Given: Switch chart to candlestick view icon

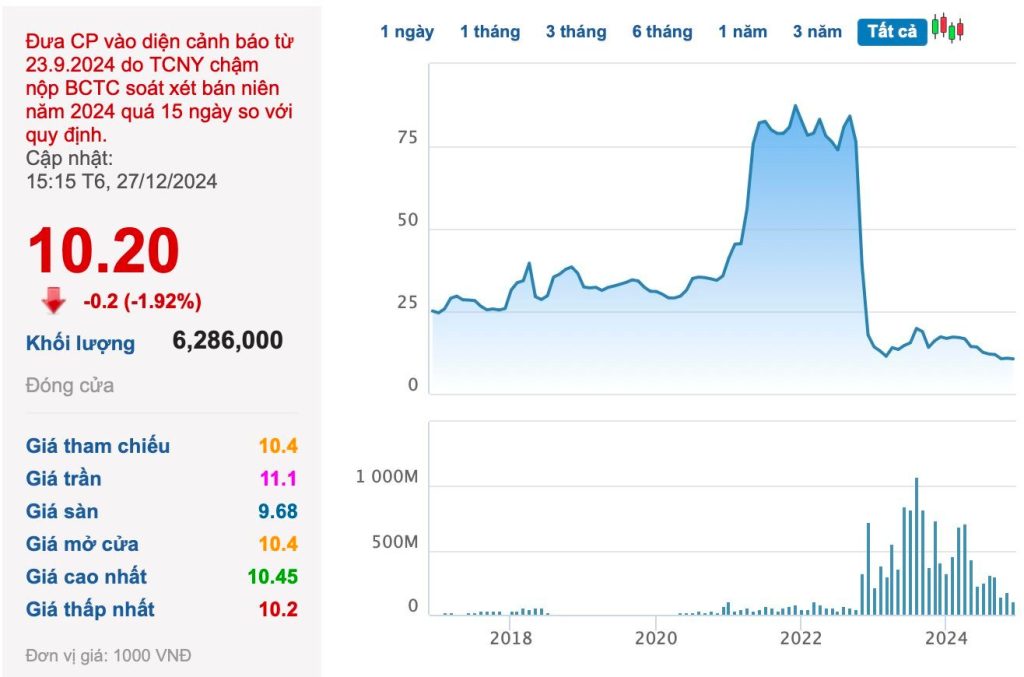Looking at the screenshot, I should (x=947, y=28).
